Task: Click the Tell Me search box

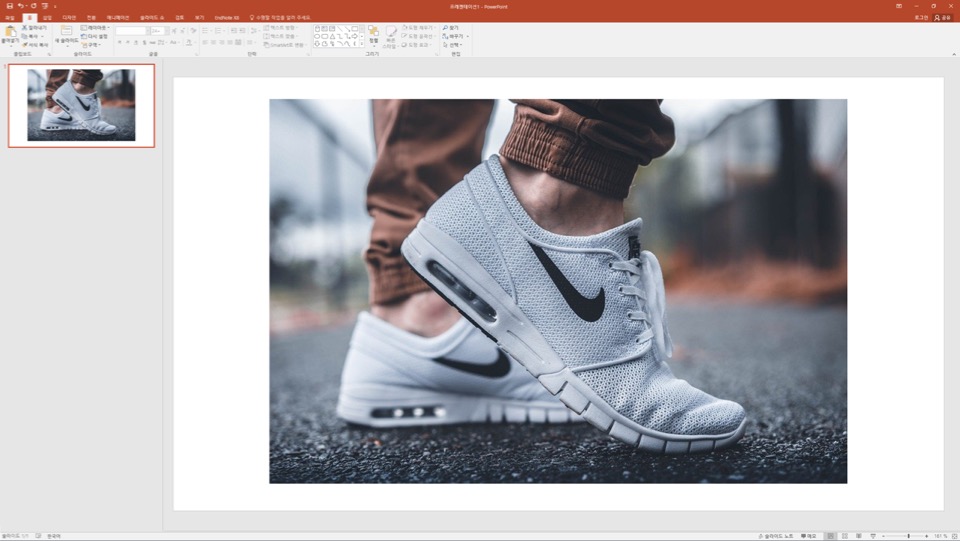Action: [280, 18]
